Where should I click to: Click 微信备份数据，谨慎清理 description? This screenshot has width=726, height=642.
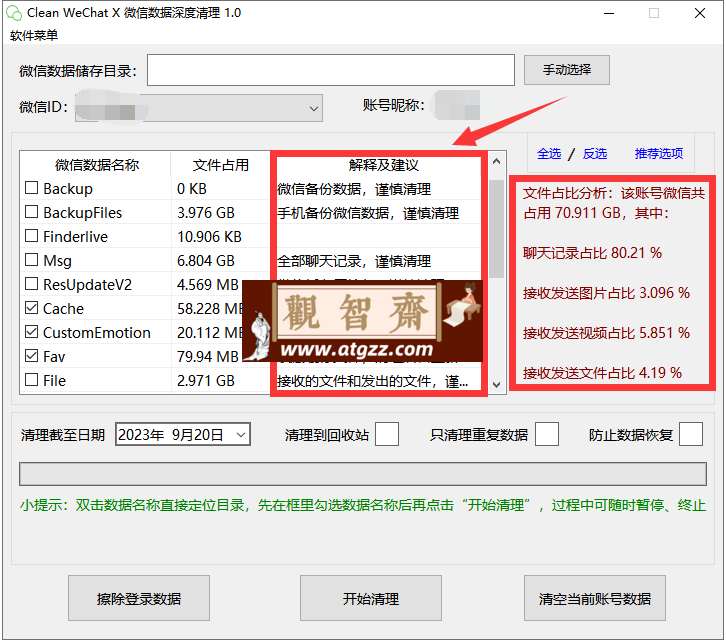click(x=354, y=189)
